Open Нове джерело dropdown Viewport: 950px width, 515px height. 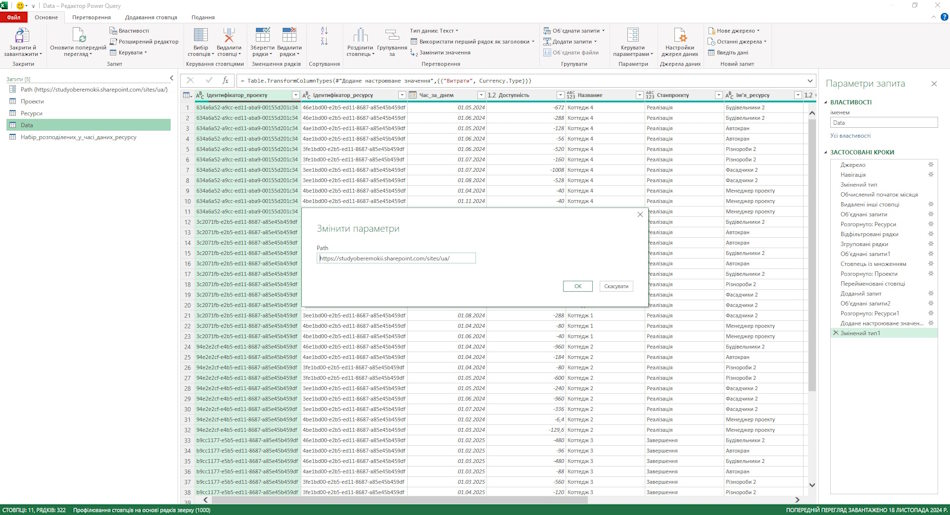pyautogui.click(x=734, y=30)
